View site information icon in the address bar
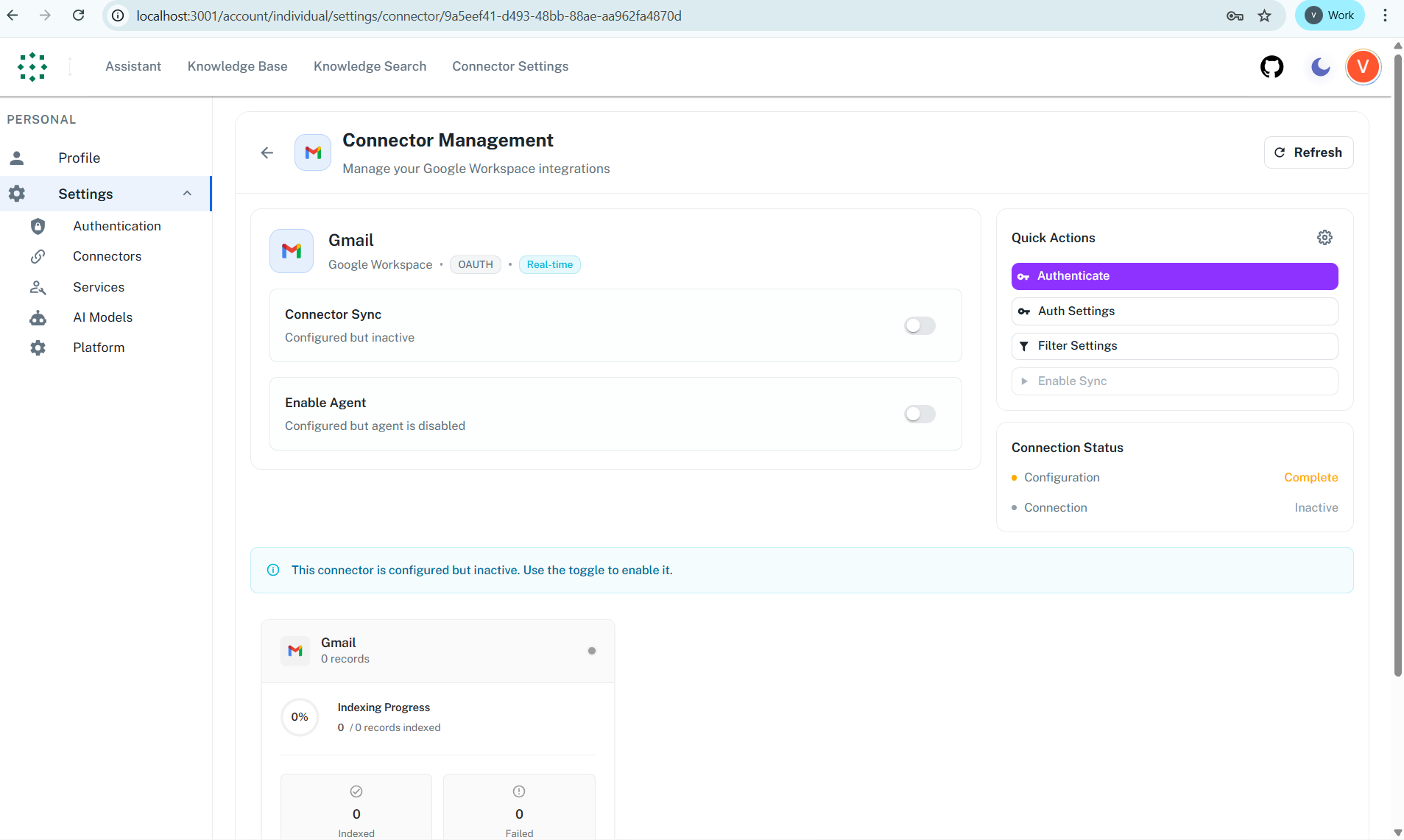 pyautogui.click(x=118, y=15)
